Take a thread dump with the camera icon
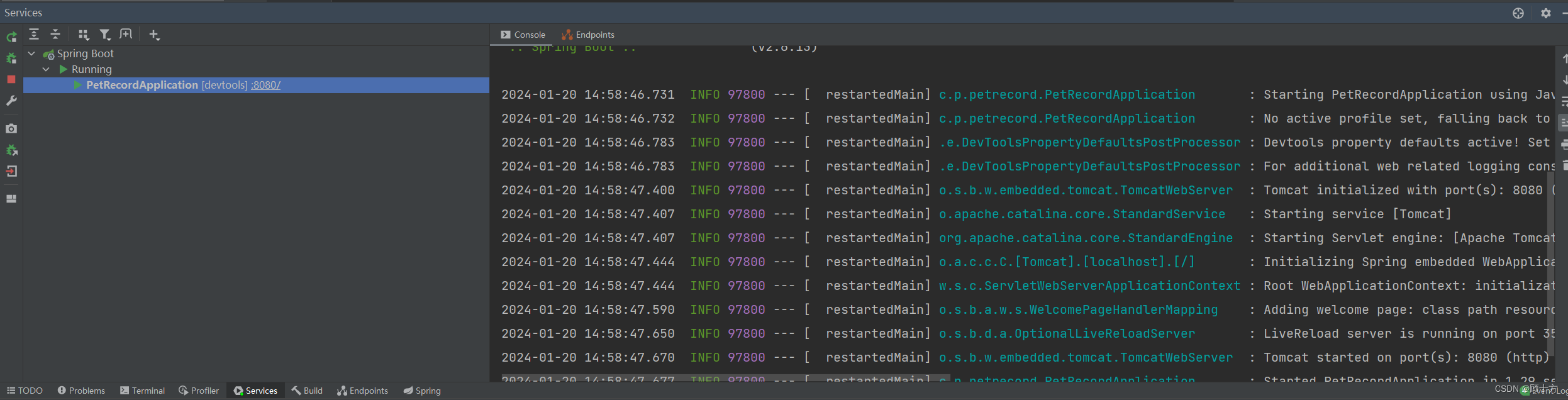Screen dimensions: 1568x400 [11, 128]
